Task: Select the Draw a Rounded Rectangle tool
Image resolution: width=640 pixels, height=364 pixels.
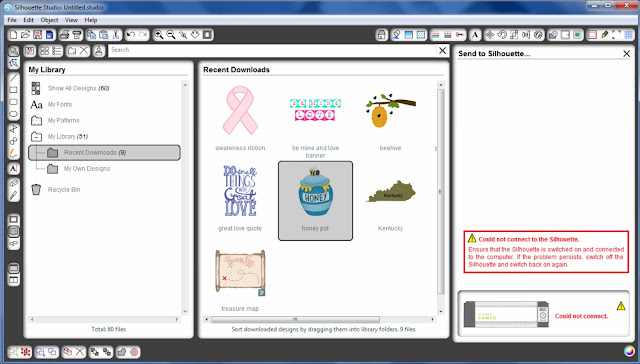Action: pyautogui.click(x=13, y=102)
